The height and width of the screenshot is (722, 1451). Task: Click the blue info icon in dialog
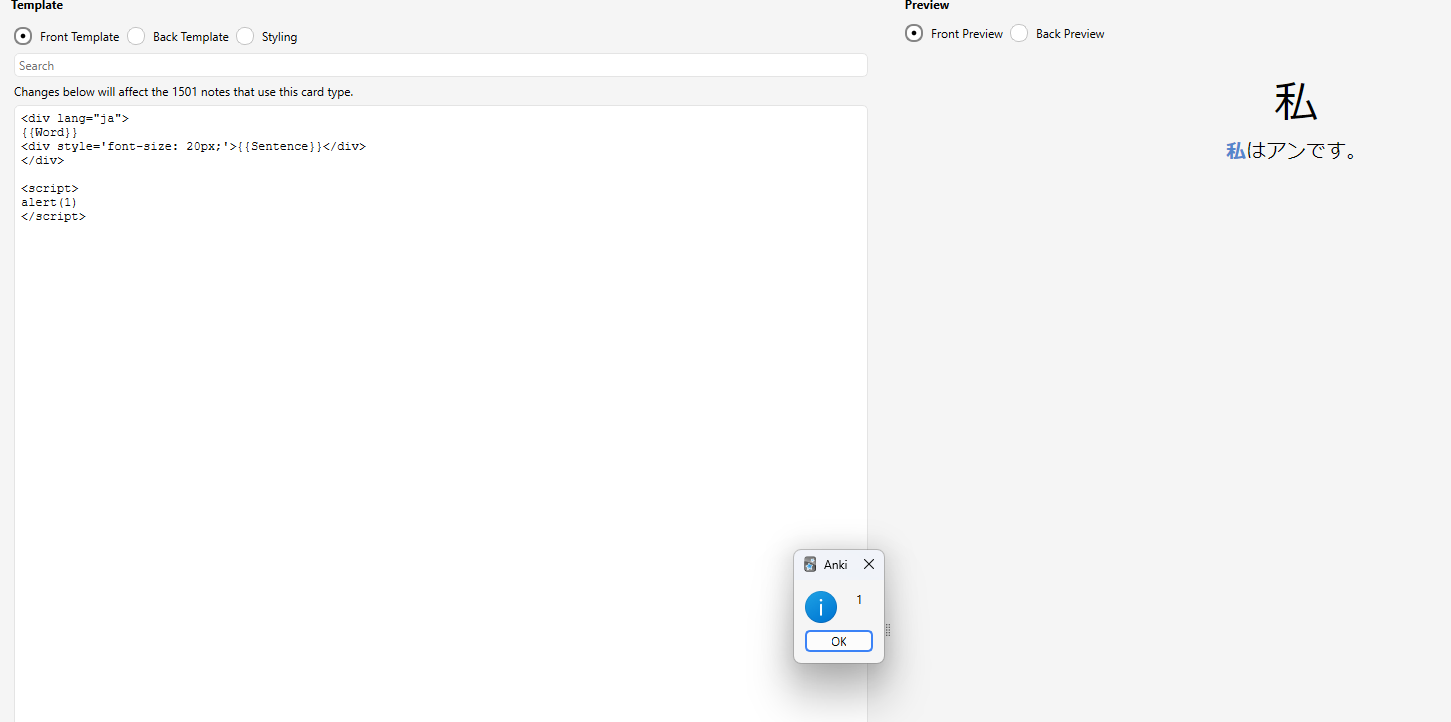[821, 606]
